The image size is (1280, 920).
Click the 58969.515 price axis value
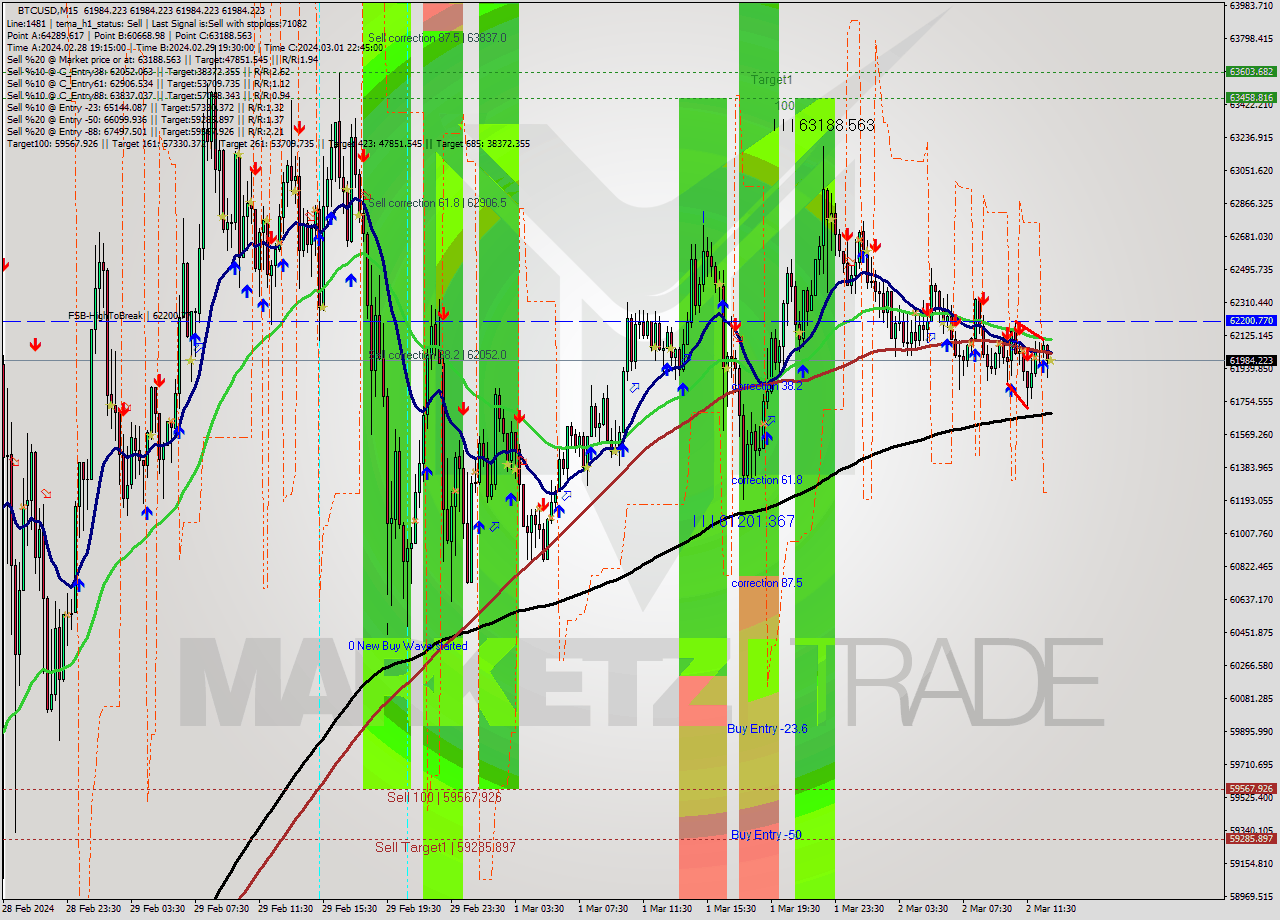(x=1251, y=897)
